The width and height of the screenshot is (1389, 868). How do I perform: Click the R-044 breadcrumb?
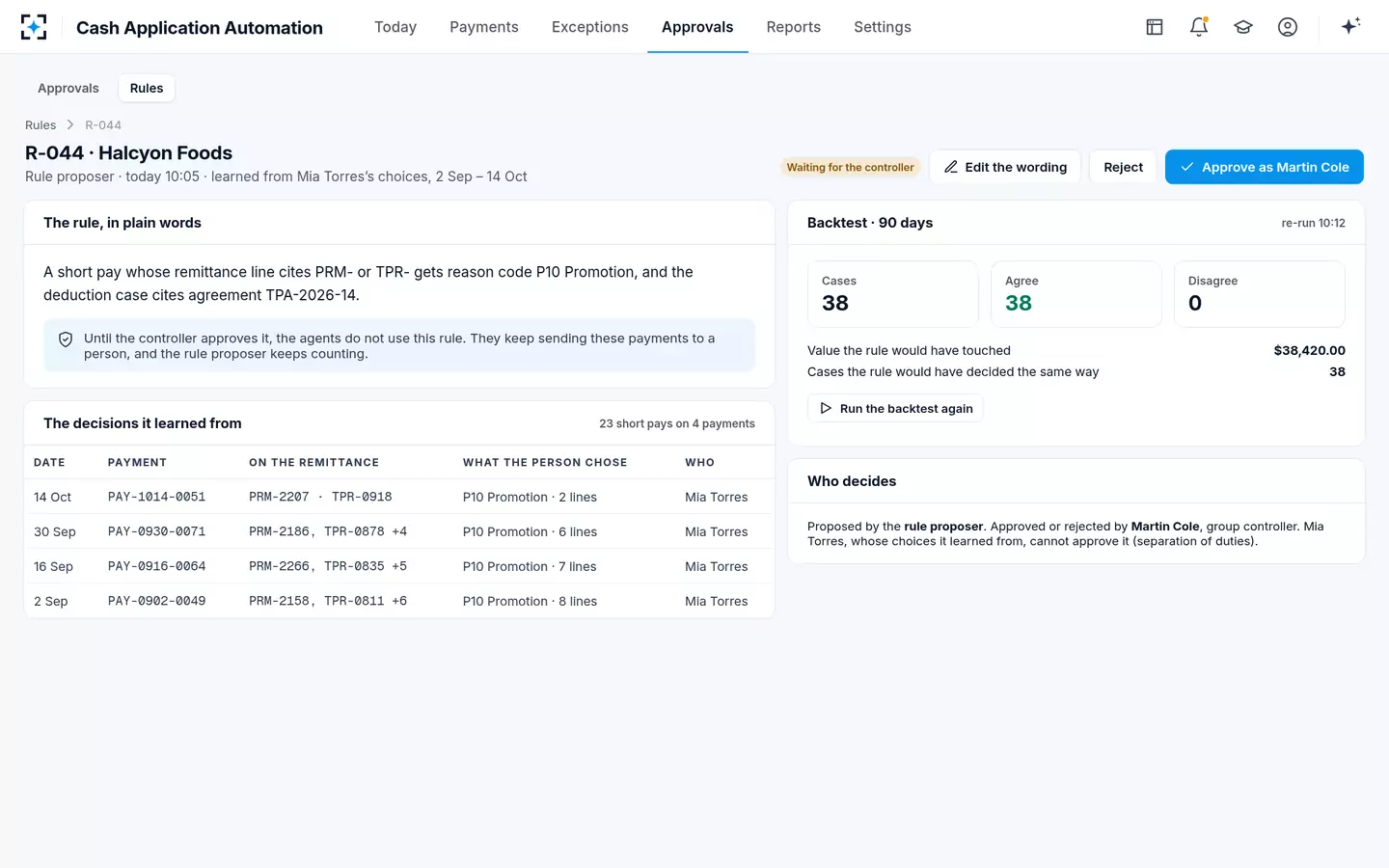(103, 125)
